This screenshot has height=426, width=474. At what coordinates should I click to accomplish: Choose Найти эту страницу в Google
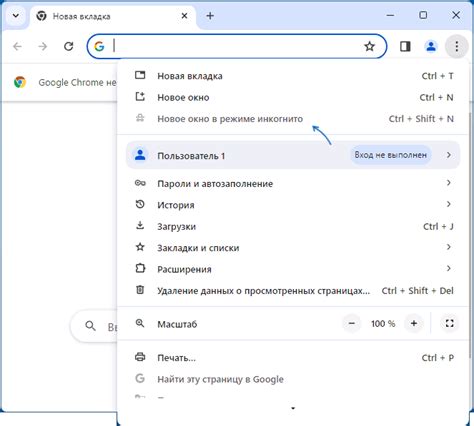293,379
